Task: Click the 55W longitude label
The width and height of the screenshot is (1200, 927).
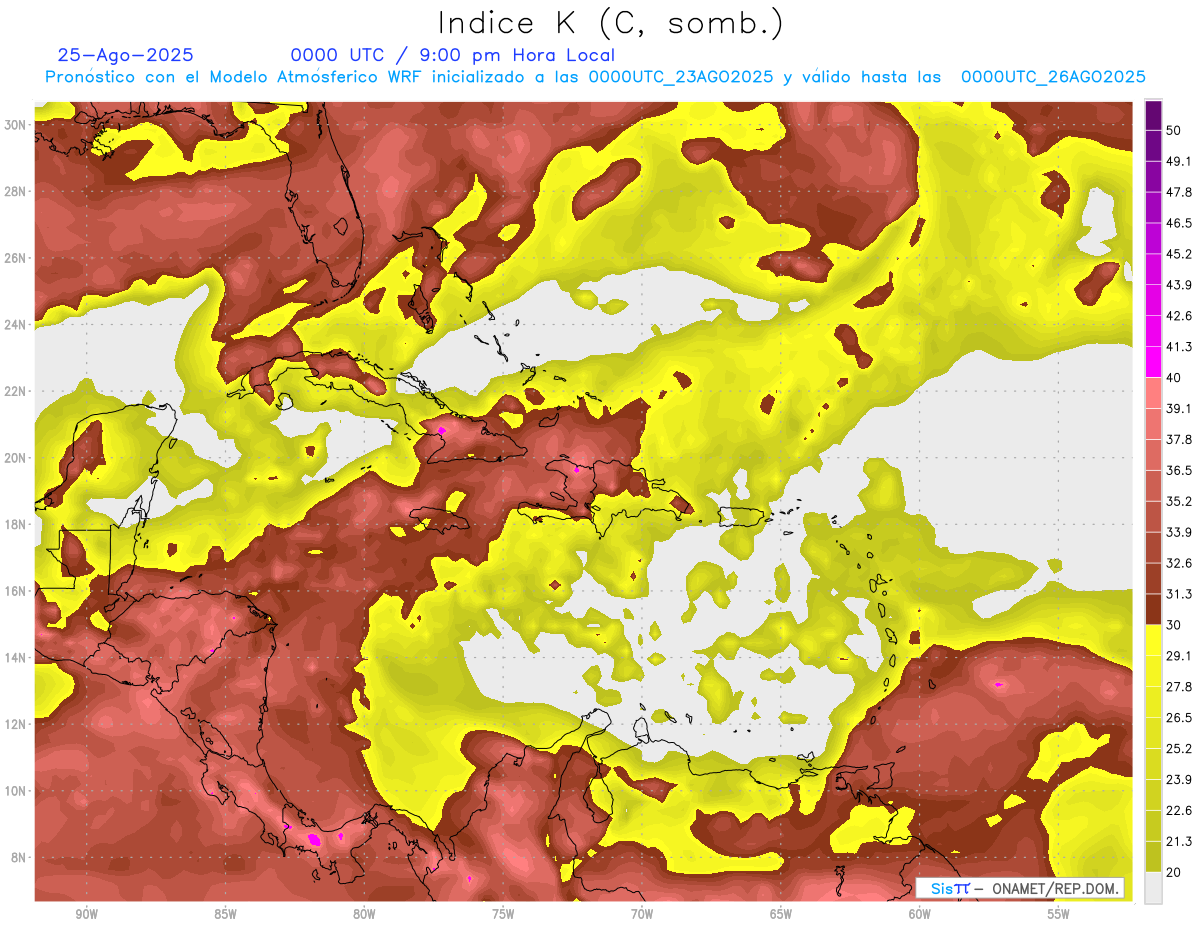Action: click(1059, 914)
